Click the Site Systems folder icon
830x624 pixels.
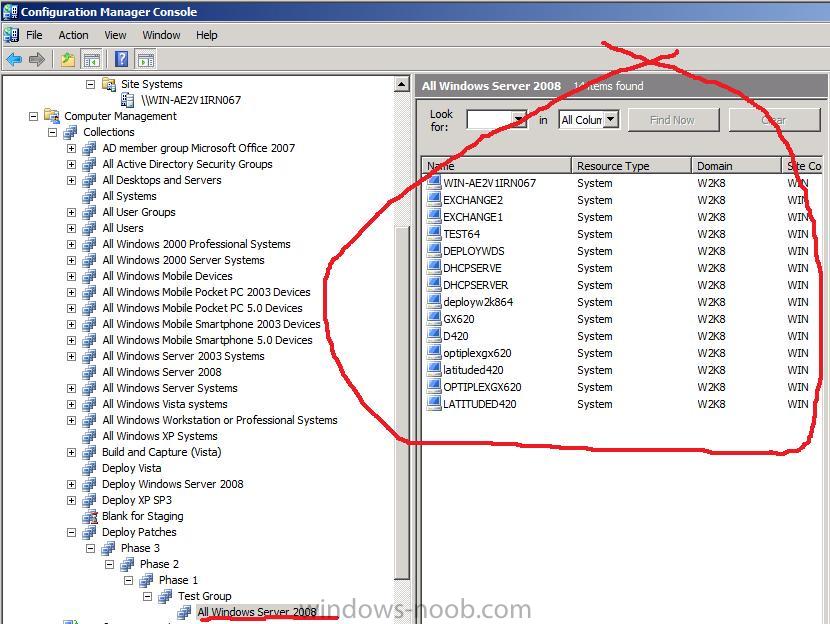(109, 84)
